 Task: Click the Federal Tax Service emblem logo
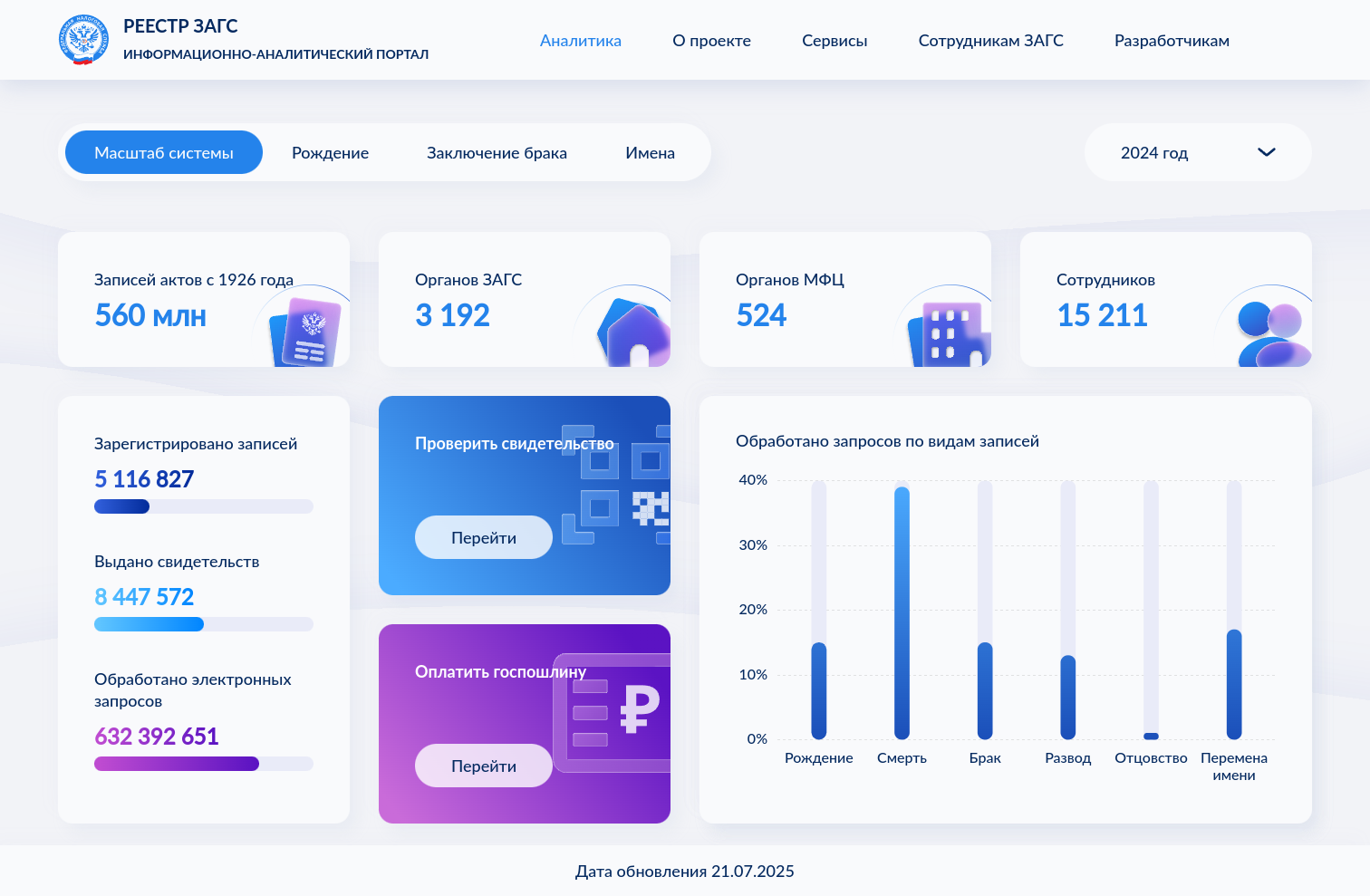83,40
